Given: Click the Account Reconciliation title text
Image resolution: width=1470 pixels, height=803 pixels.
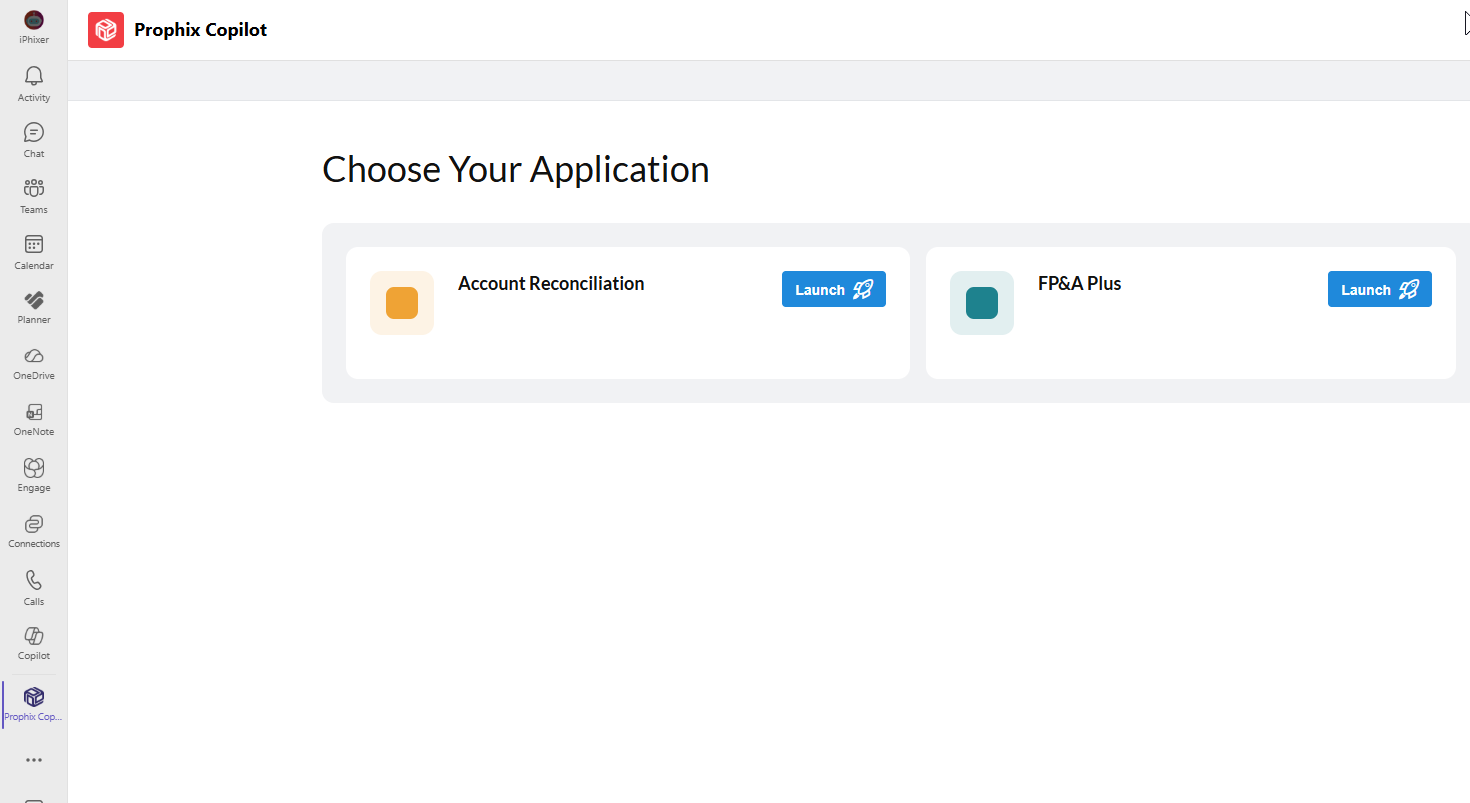Looking at the screenshot, I should click(x=551, y=284).
